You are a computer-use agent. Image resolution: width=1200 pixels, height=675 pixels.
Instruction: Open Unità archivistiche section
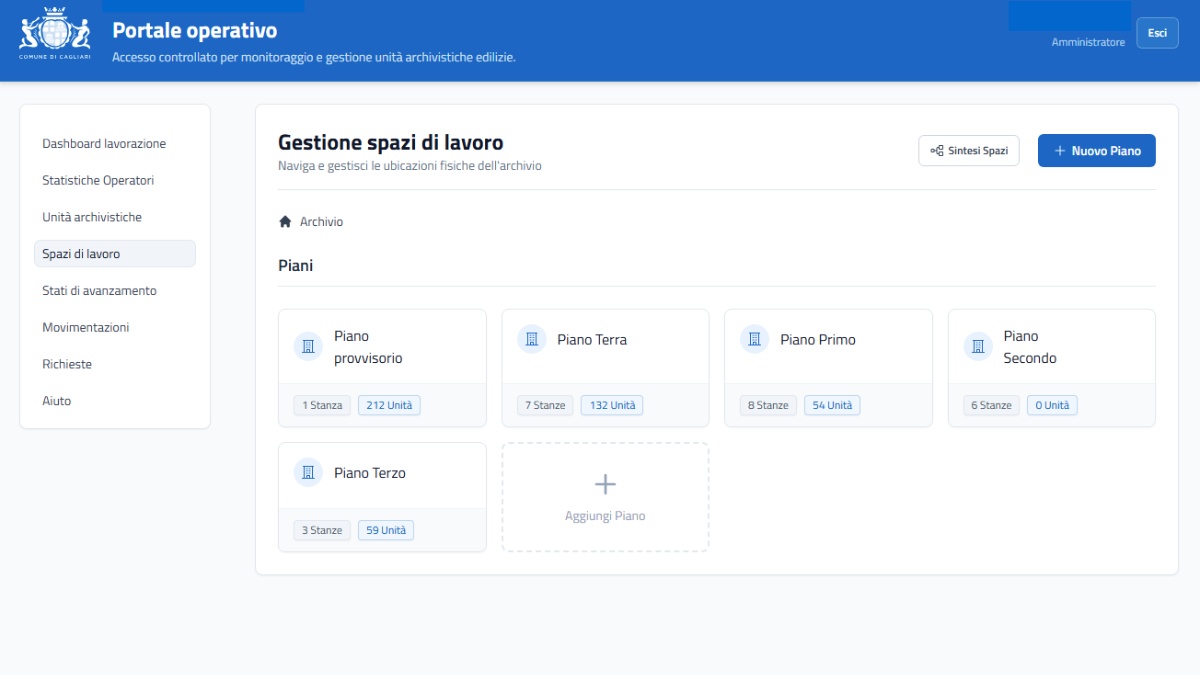tap(115, 217)
